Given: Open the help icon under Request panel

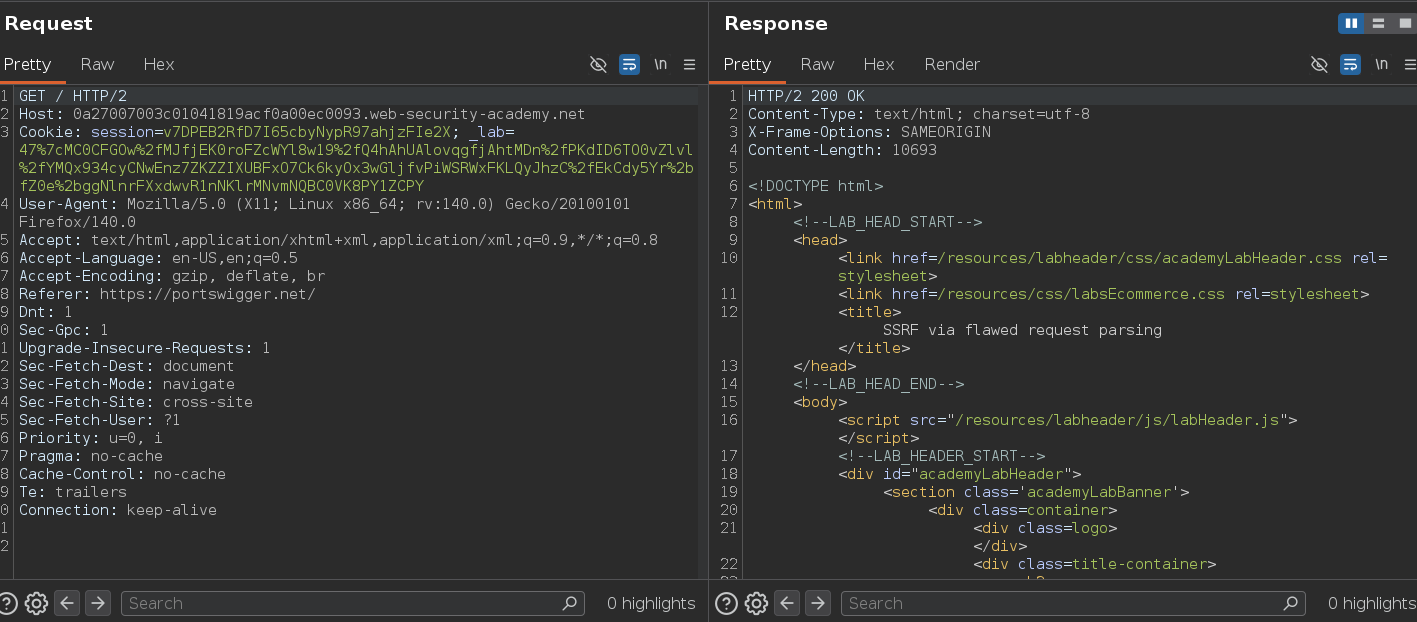Looking at the screenshot, I should 8,603.
